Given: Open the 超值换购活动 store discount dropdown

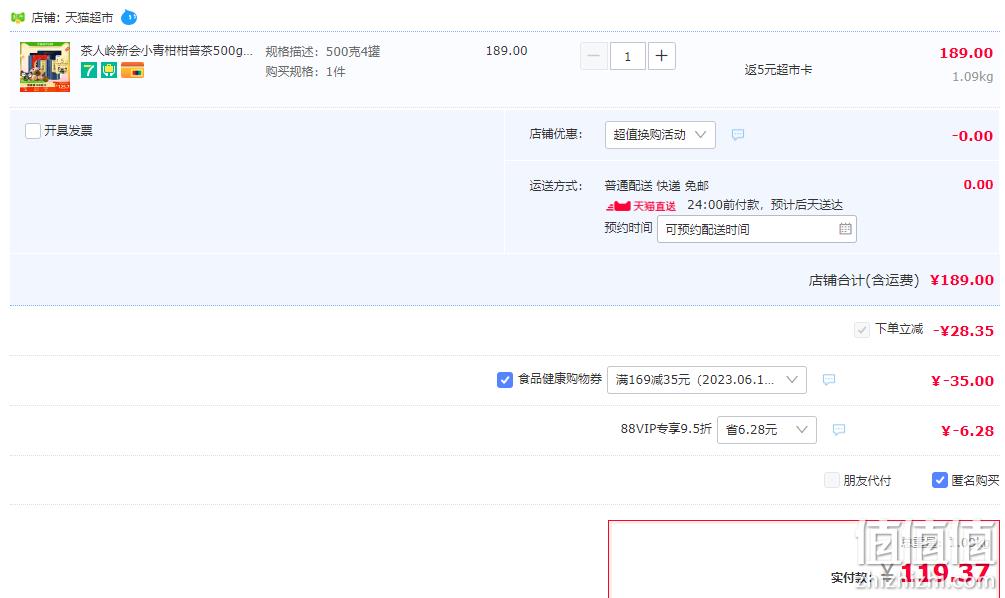Looking at the screenshot, I should click(660, 135).
